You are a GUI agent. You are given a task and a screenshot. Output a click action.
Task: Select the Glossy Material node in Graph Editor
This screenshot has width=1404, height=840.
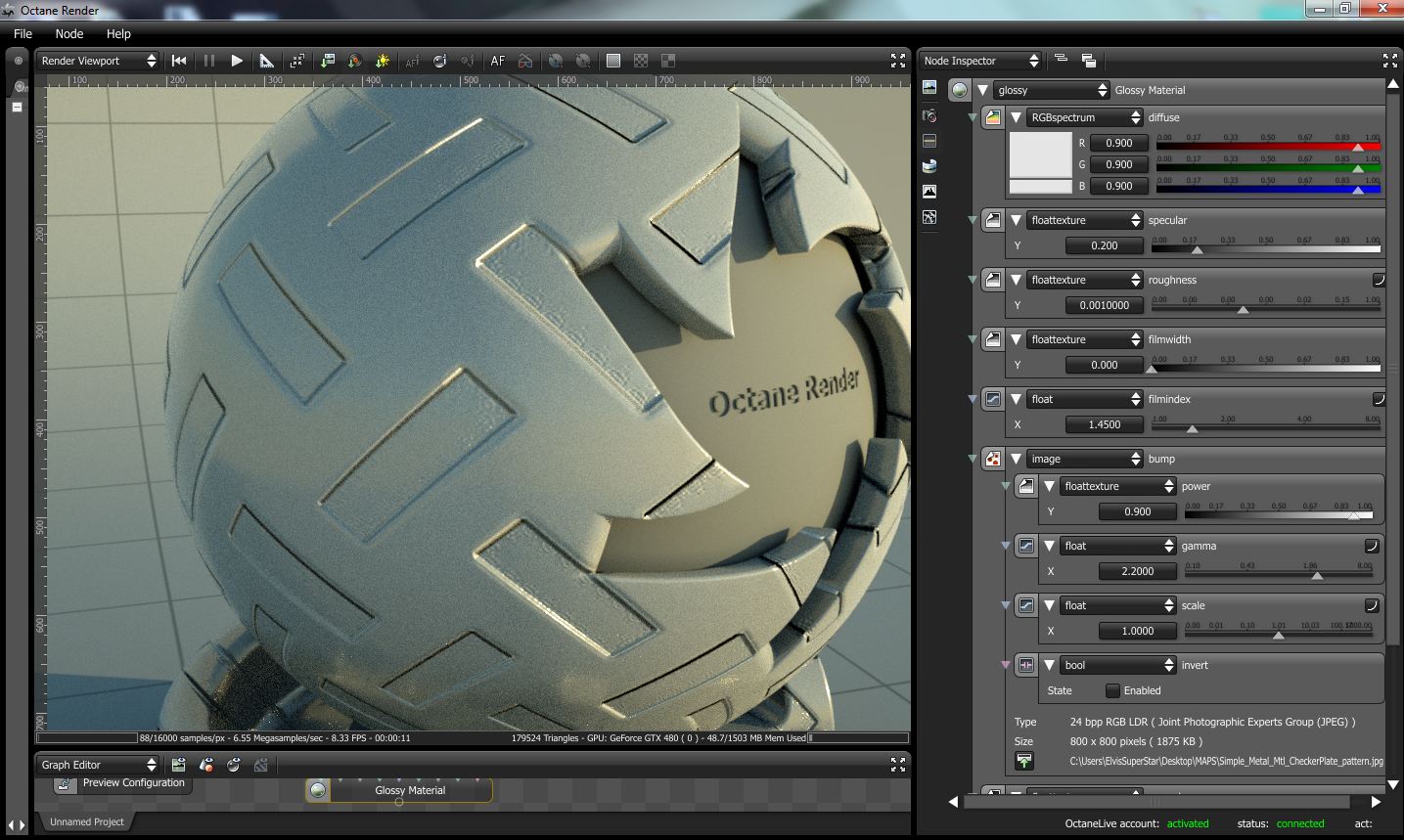399,790
